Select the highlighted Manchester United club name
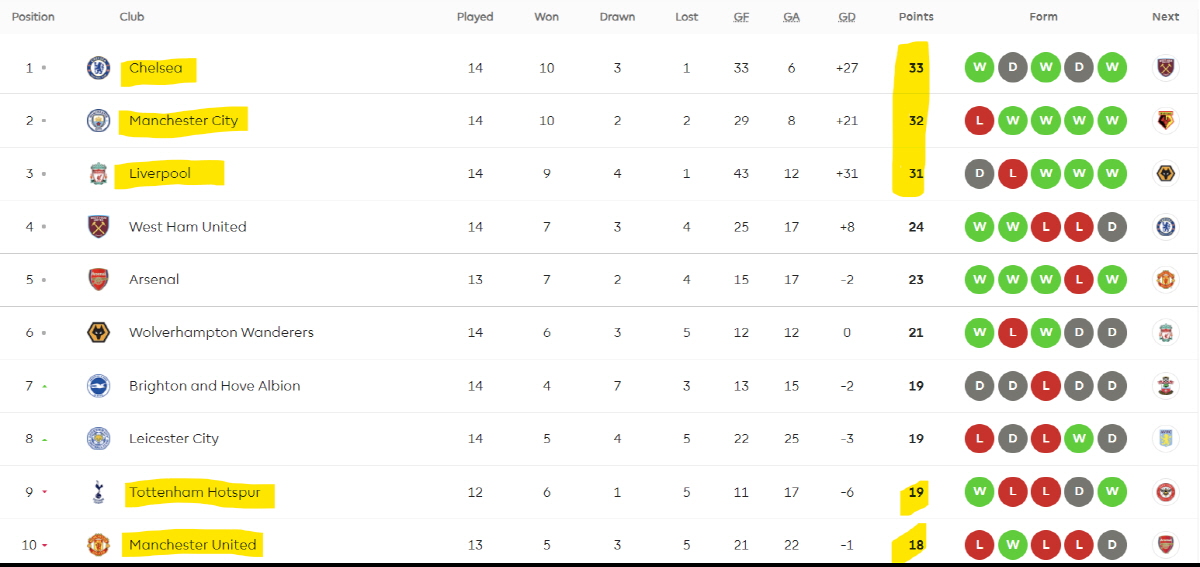1200x567 pixels. coord(193,545)
